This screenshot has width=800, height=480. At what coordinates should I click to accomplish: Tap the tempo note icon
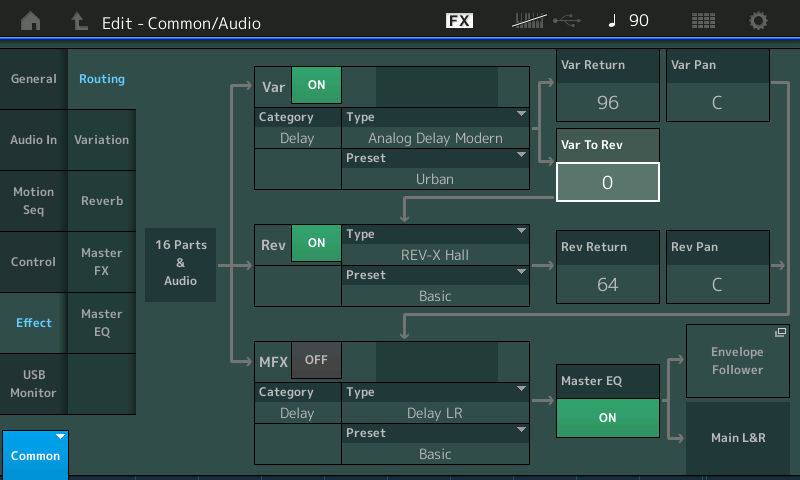[614, 21]
